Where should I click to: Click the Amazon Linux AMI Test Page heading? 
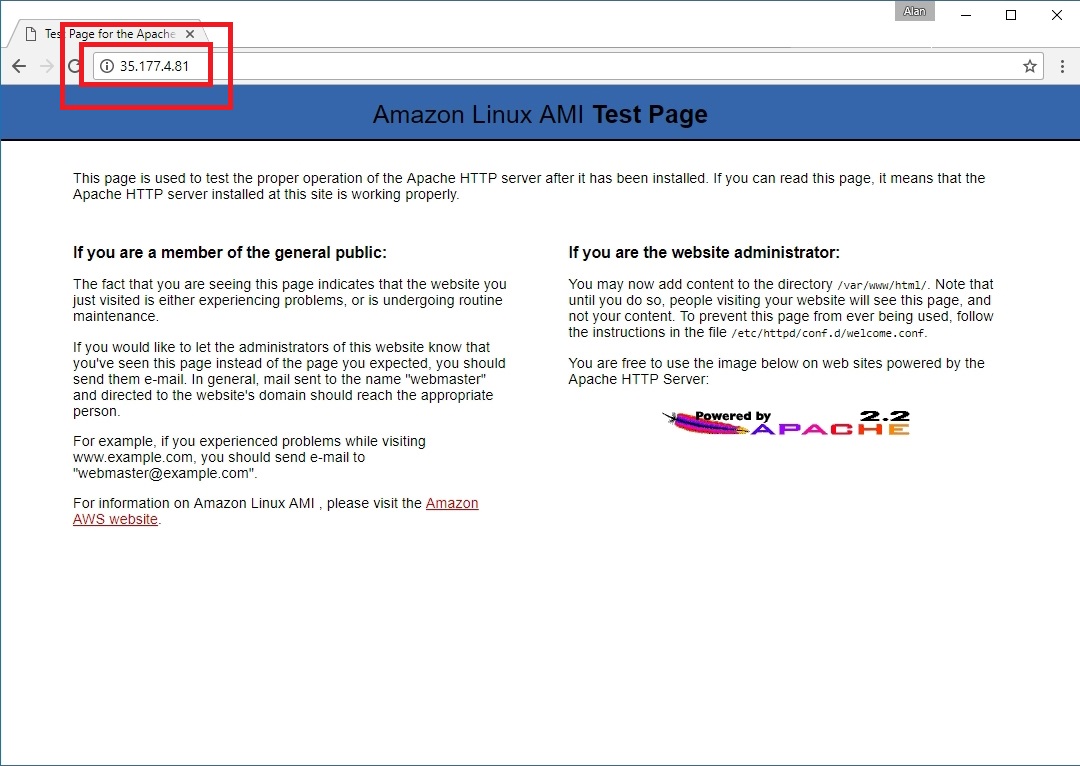[540, 114]
